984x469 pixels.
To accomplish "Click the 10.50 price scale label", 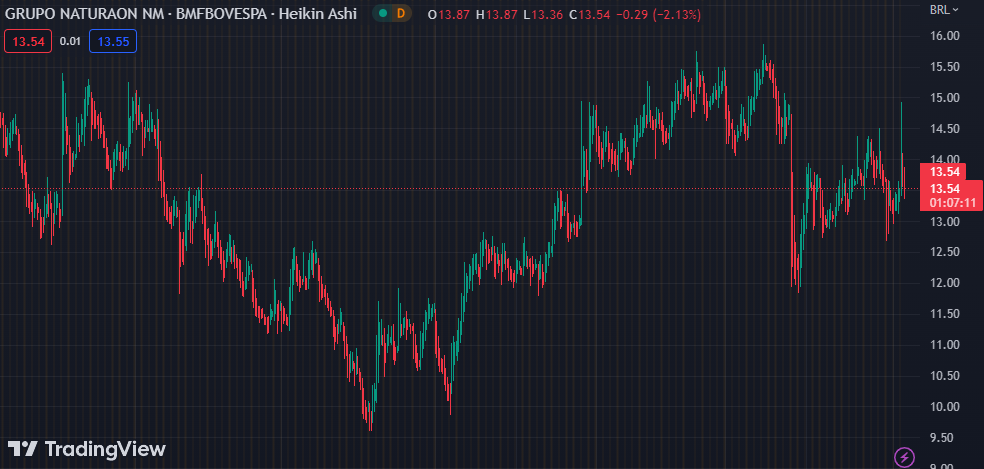I will click(945, 375).
